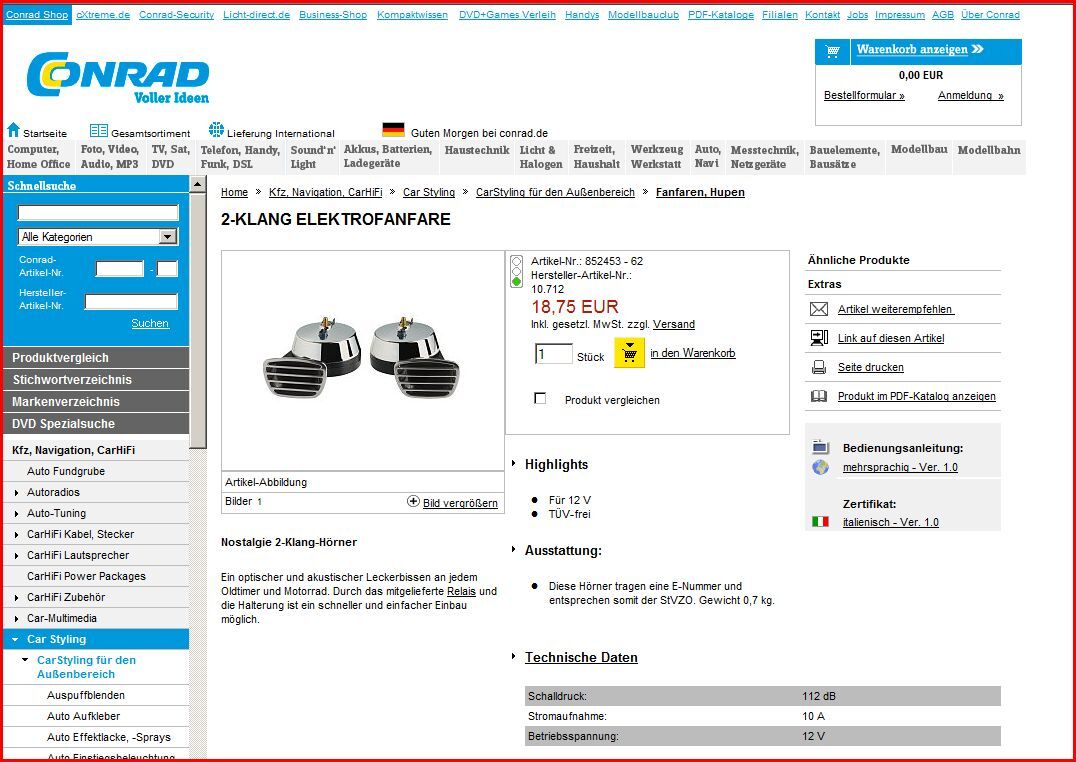Expand the CarHiFi Lautsprecher category
This screenshot has height=762, width=1076.
pyautogui.click(x=17, y=556)
